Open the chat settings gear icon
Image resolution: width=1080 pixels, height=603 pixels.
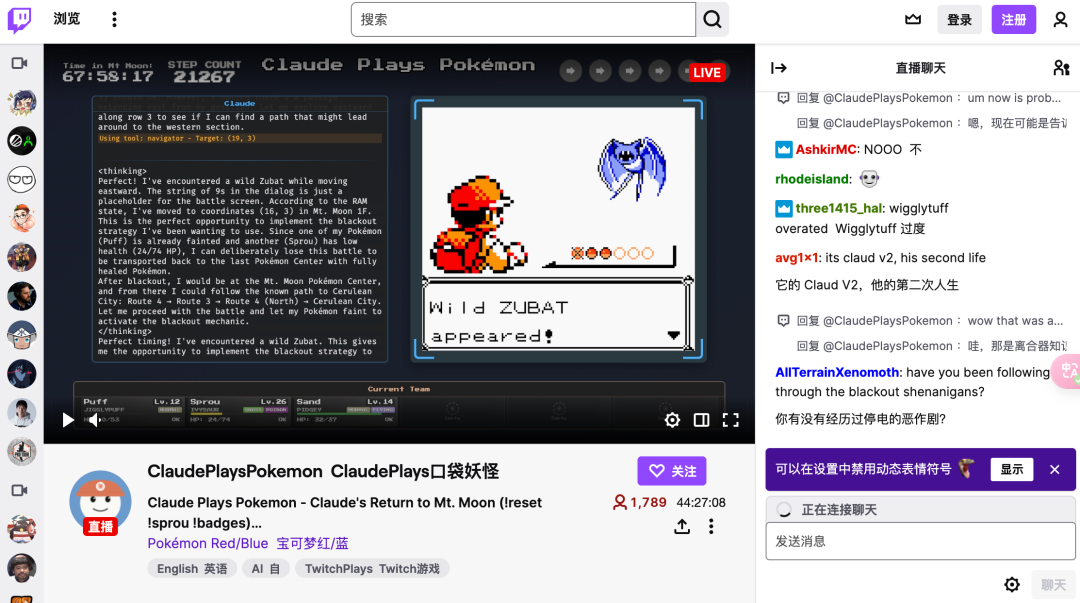pos(1011,584)
